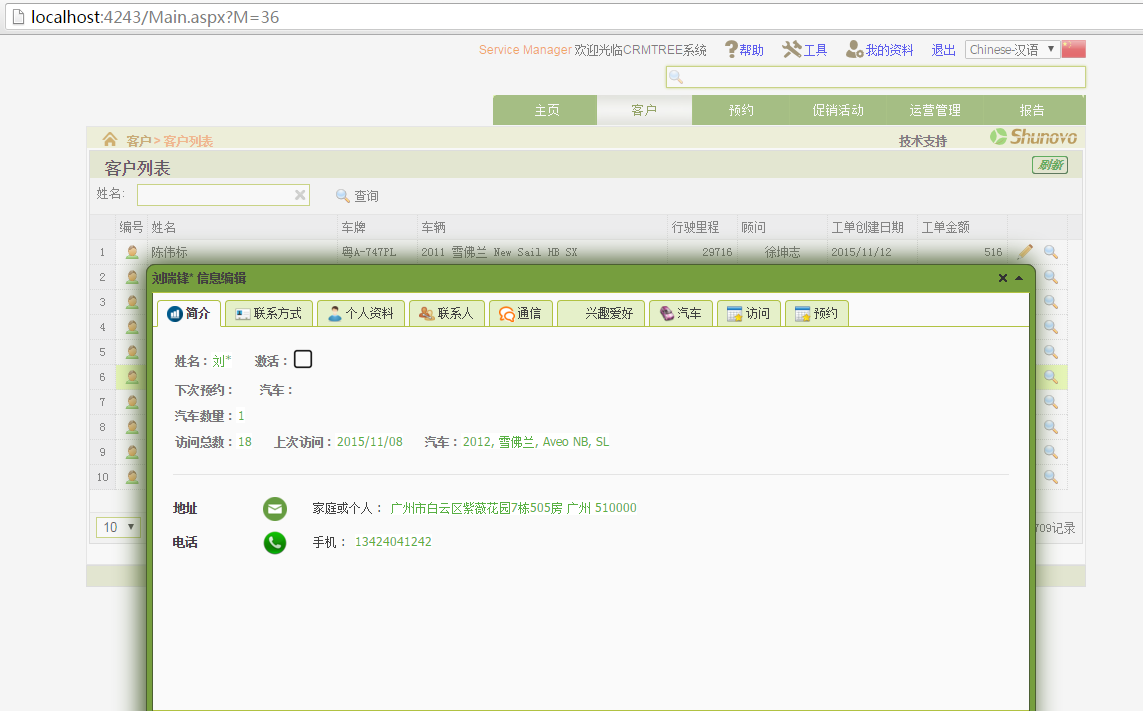The image size is (1143, 711).
Task: Click the green address envelope icon
Action: tap(275, 508)
